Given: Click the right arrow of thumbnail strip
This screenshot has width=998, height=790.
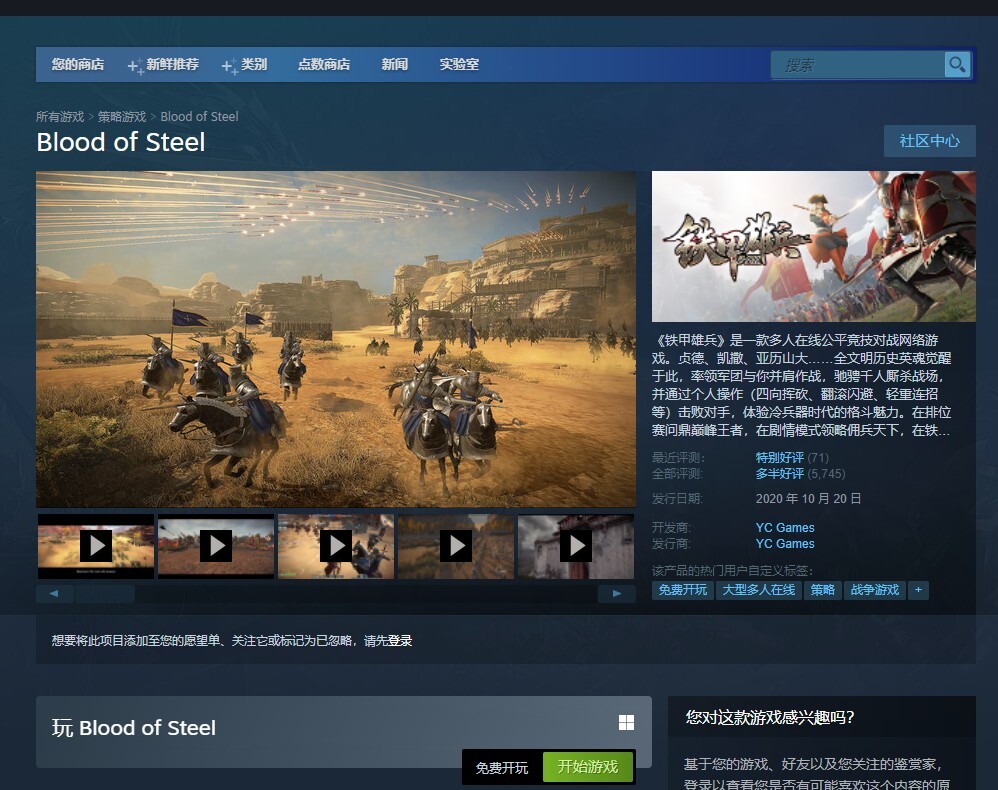Looking at the screenshot, I should (617, 593).
